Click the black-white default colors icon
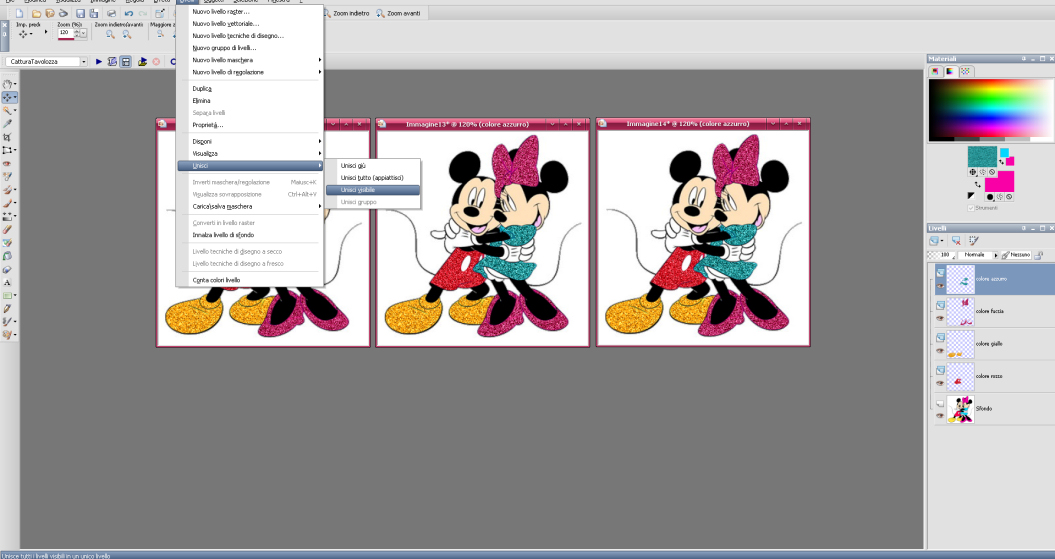This screenshot has width=1055, height=559. click(x=971, y=196)
